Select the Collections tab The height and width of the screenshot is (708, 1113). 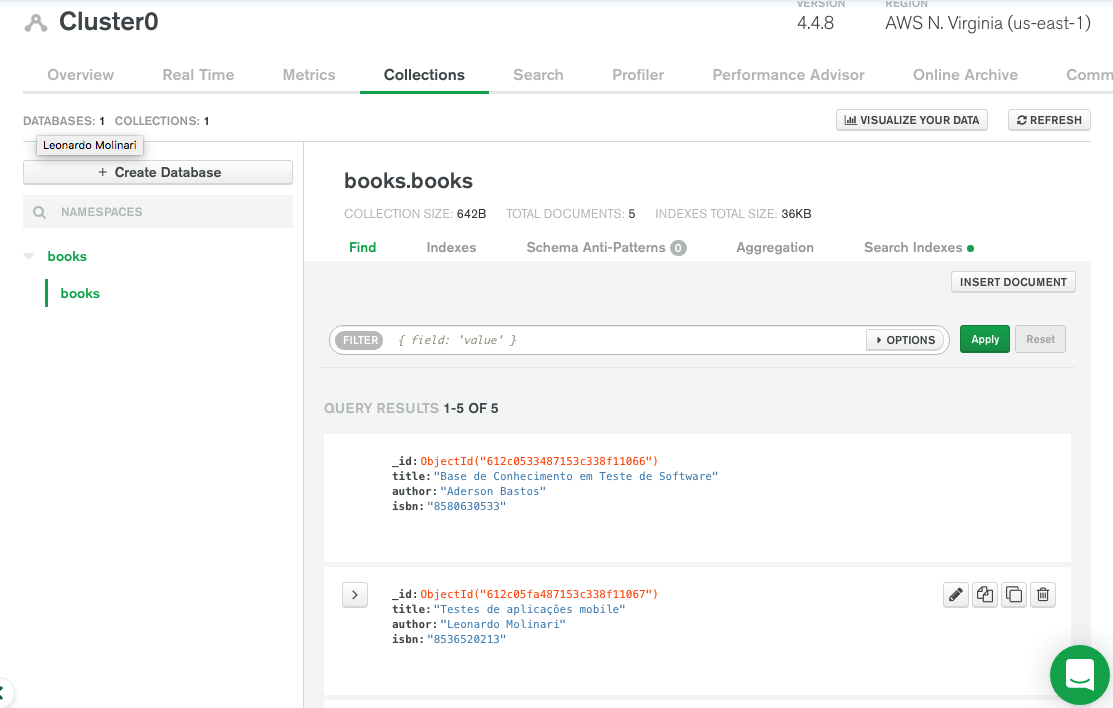(424, 75)
